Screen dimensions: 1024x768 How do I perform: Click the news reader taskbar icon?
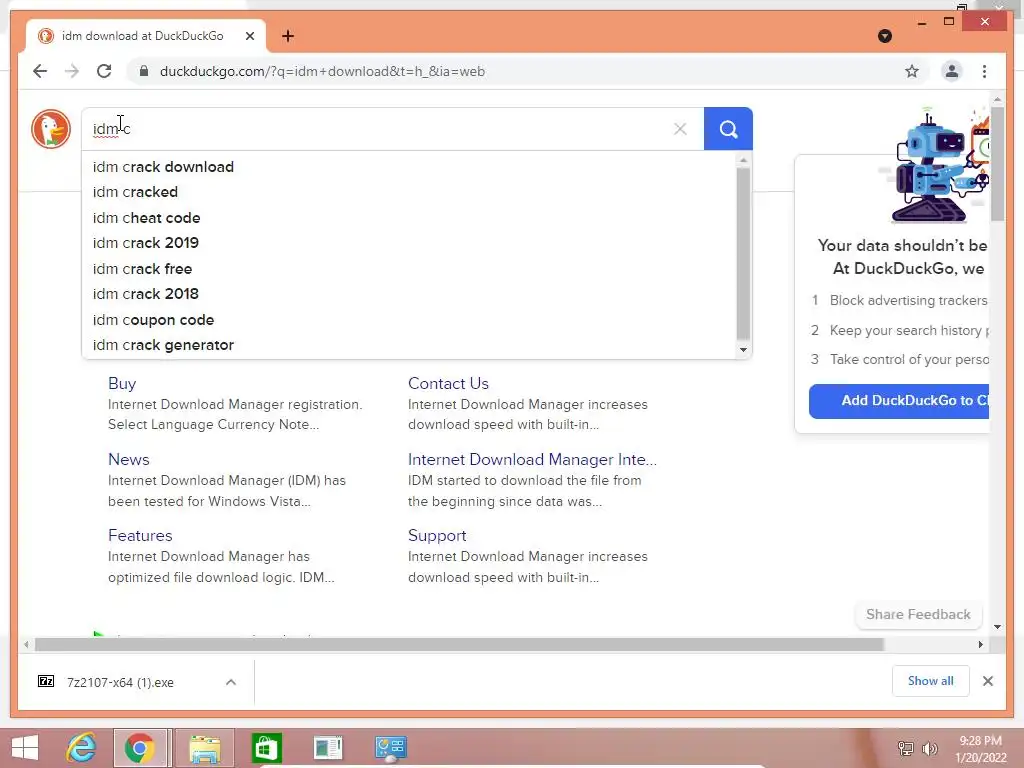click(328, 748)
